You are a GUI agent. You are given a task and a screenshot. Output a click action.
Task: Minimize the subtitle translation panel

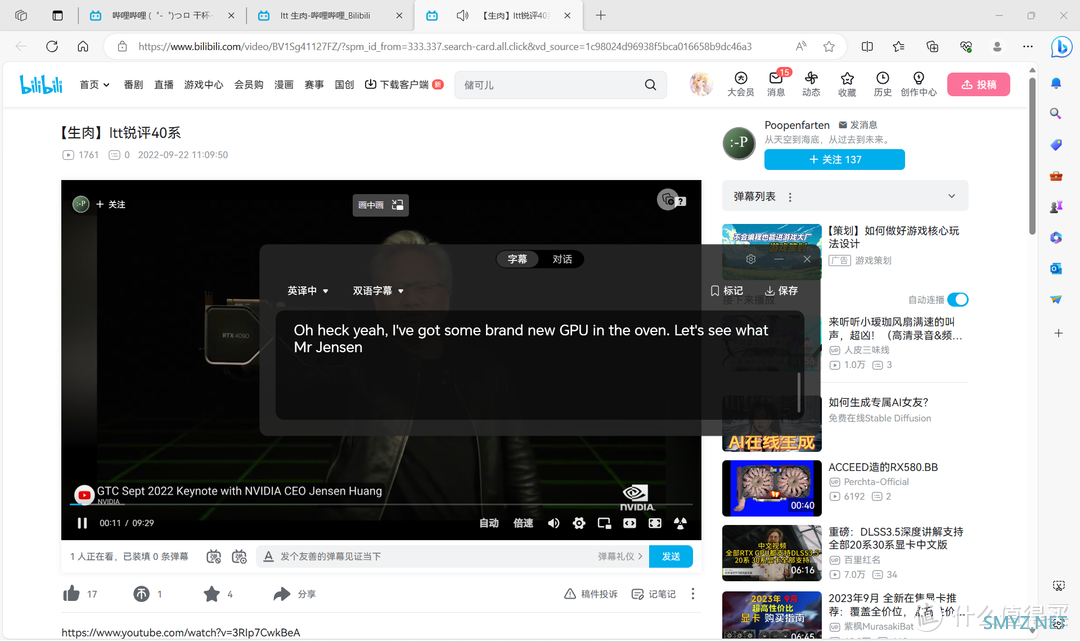pyautogui.click(x=778, y=259)
